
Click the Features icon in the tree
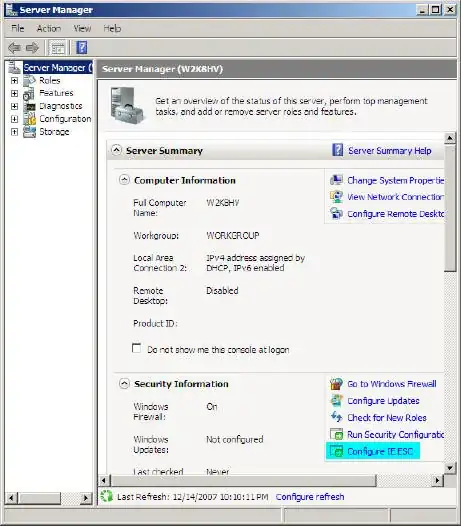click(x=29, y=93)
